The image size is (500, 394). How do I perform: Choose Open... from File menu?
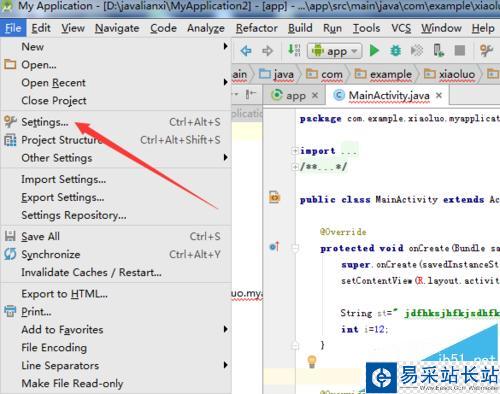[116, 65]
